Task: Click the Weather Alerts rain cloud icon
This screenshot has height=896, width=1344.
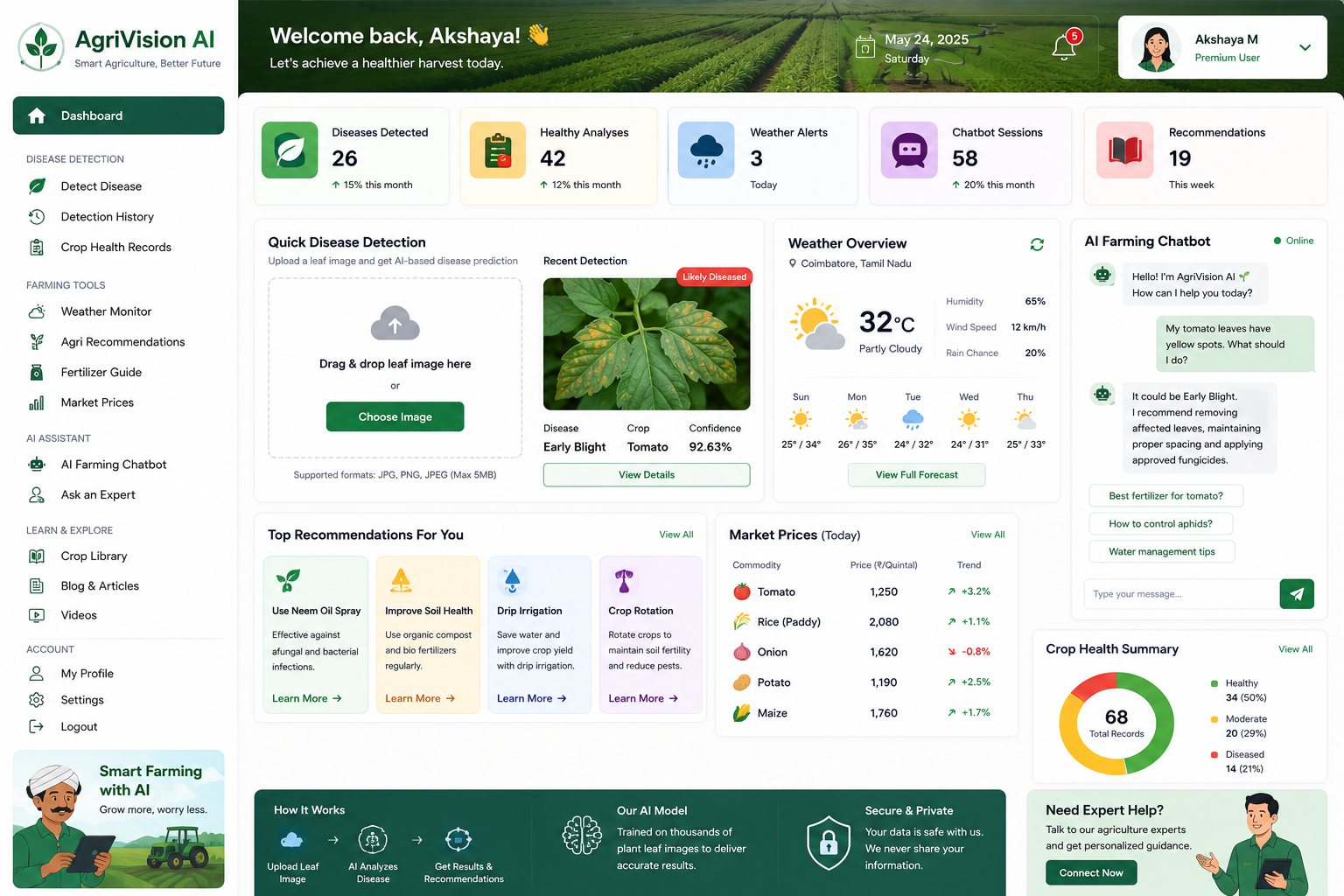Action: coord(706,150)
